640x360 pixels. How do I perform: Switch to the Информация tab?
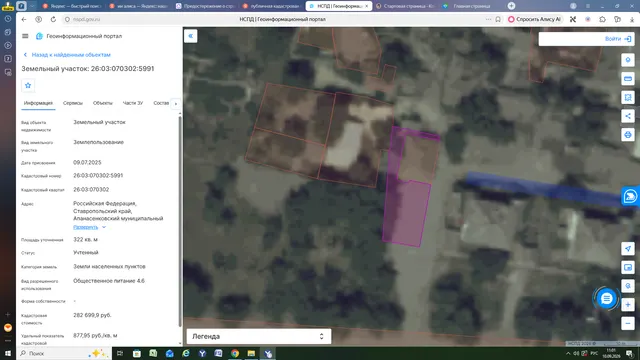pyautogui.click(x=38, y=103)
